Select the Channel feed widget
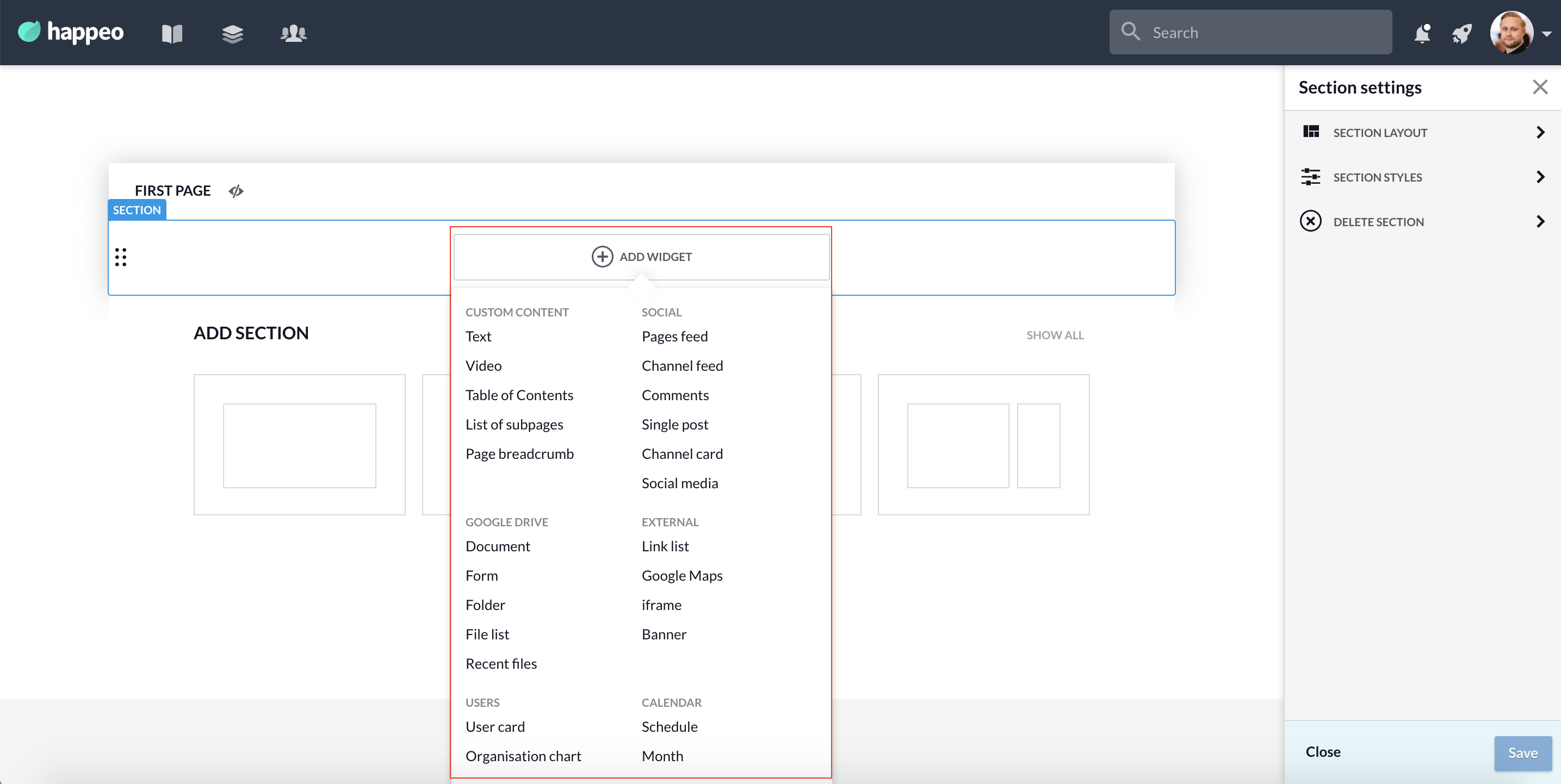1561x784 pixels. pos(682,366)
